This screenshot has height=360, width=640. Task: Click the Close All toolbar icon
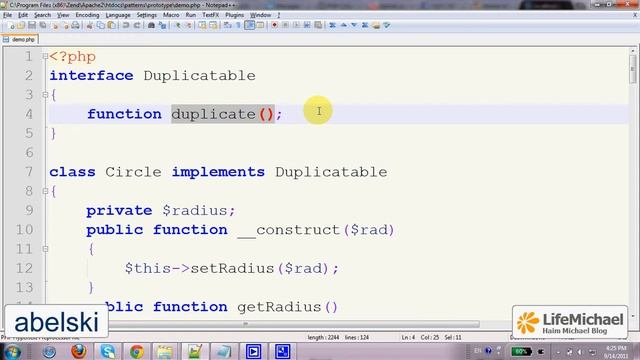[x=65, y=25]
